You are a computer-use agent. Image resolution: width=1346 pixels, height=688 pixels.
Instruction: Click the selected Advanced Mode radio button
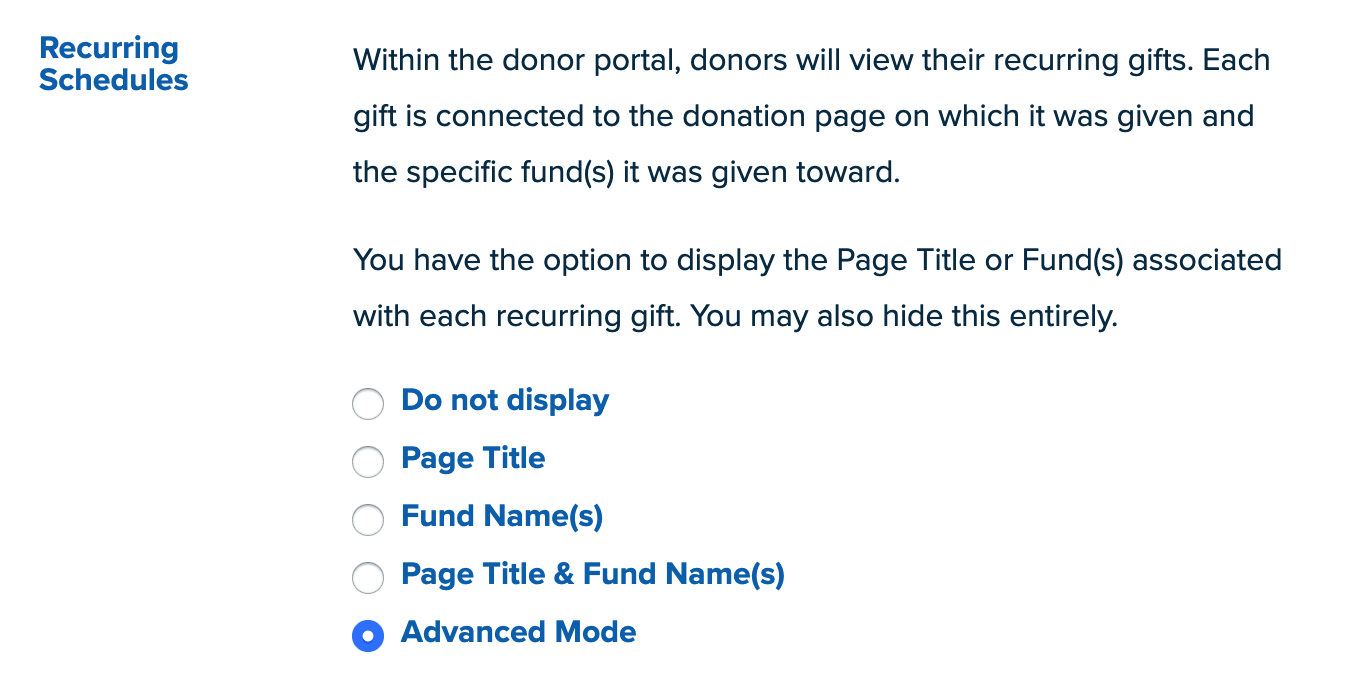click(x=368, y=636)
